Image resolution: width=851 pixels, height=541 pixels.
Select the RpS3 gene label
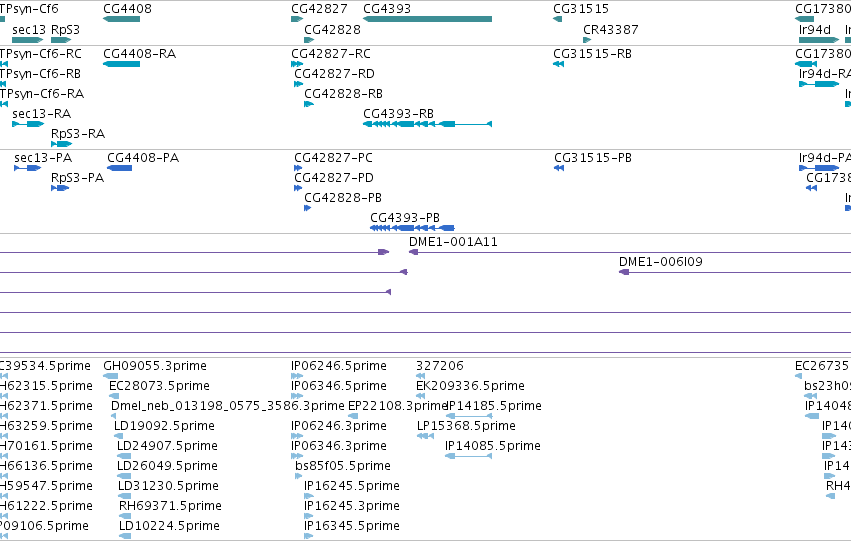click(x=65, y=29)
